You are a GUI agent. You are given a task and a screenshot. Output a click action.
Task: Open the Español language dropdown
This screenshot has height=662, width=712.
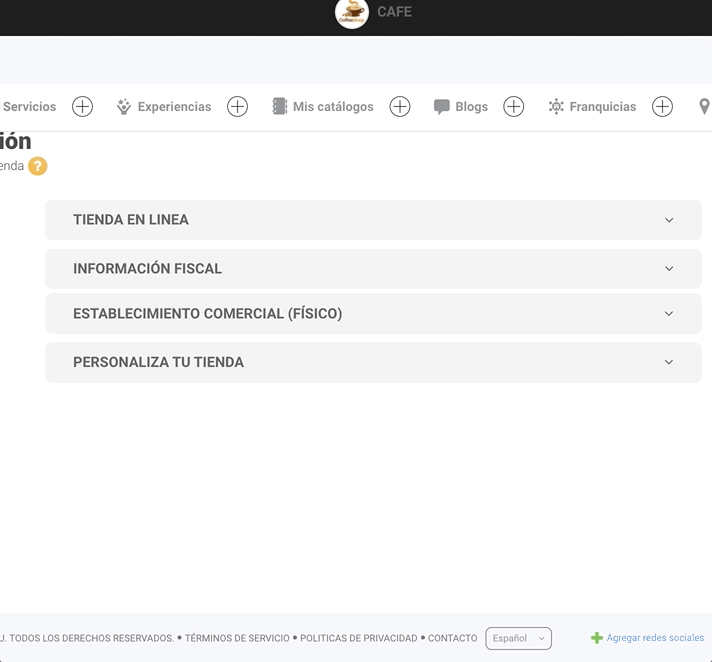[x=518, y=638]
